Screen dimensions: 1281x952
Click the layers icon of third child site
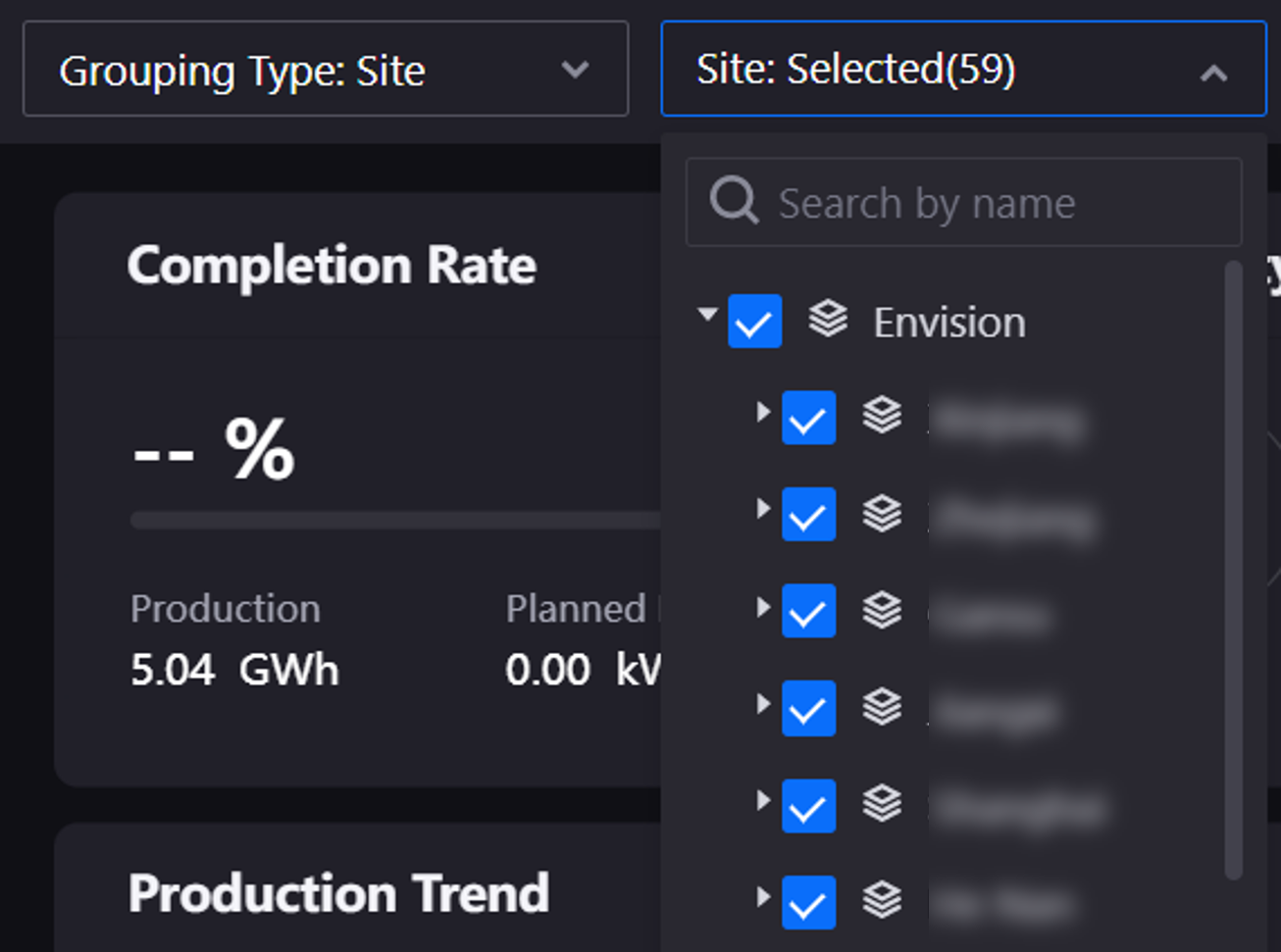click(882, 610)
